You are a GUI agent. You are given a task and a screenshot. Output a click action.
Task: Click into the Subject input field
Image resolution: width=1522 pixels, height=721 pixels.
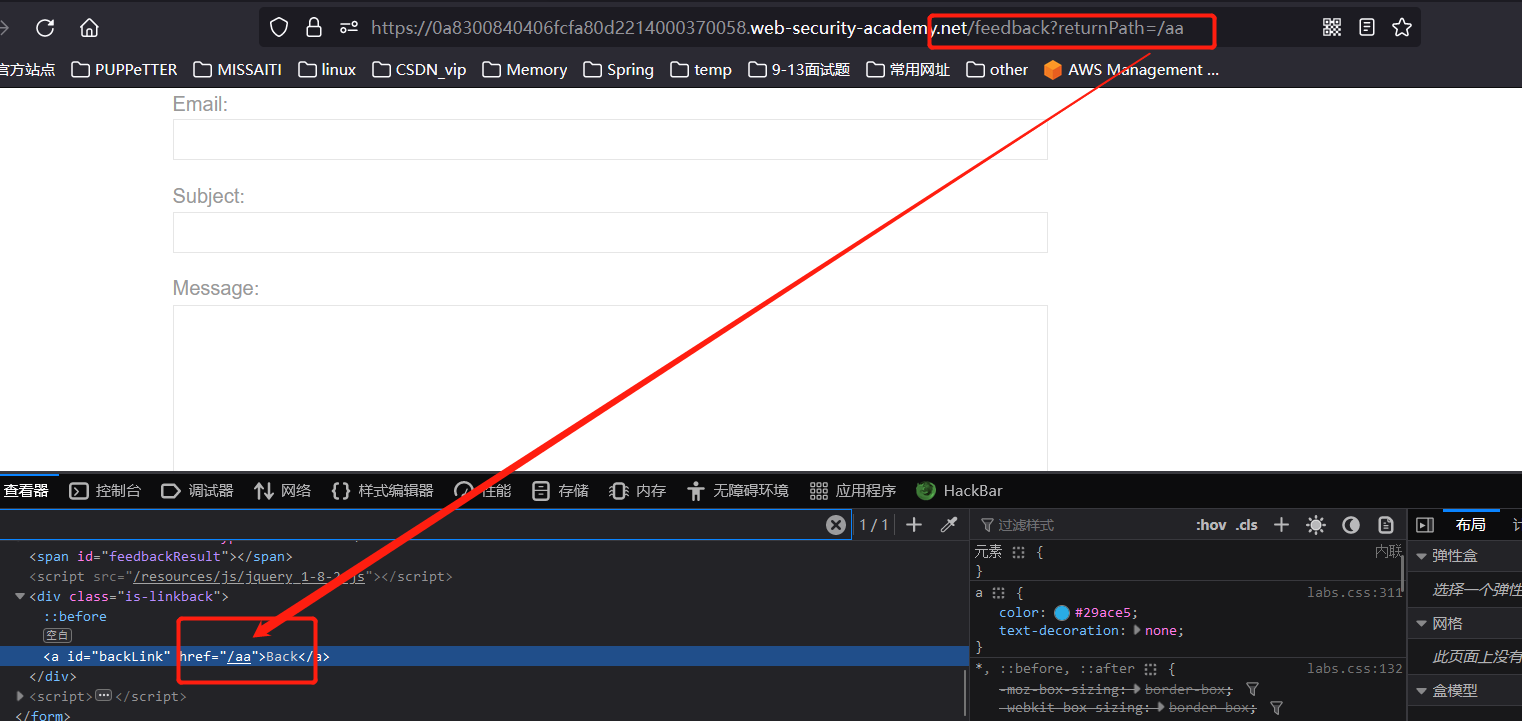[610, 232]
